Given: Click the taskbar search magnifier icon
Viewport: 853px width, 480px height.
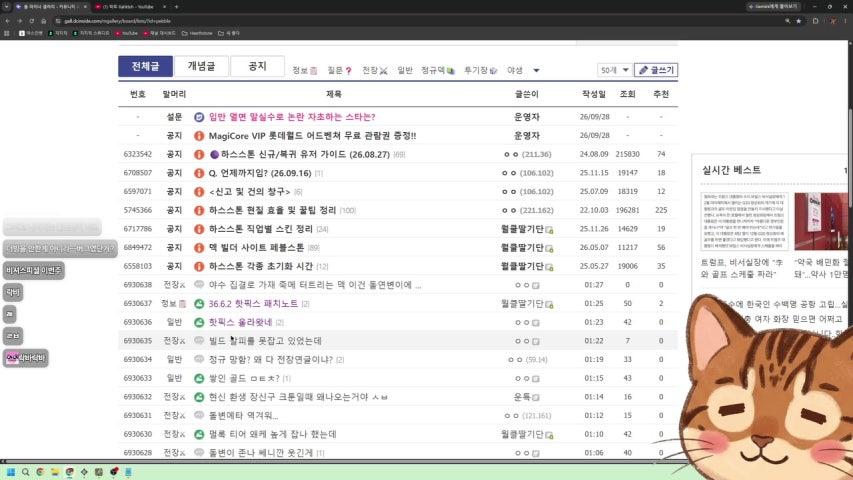Looking at the screenshot, I should pyautogui.click(x=25, y=472).
